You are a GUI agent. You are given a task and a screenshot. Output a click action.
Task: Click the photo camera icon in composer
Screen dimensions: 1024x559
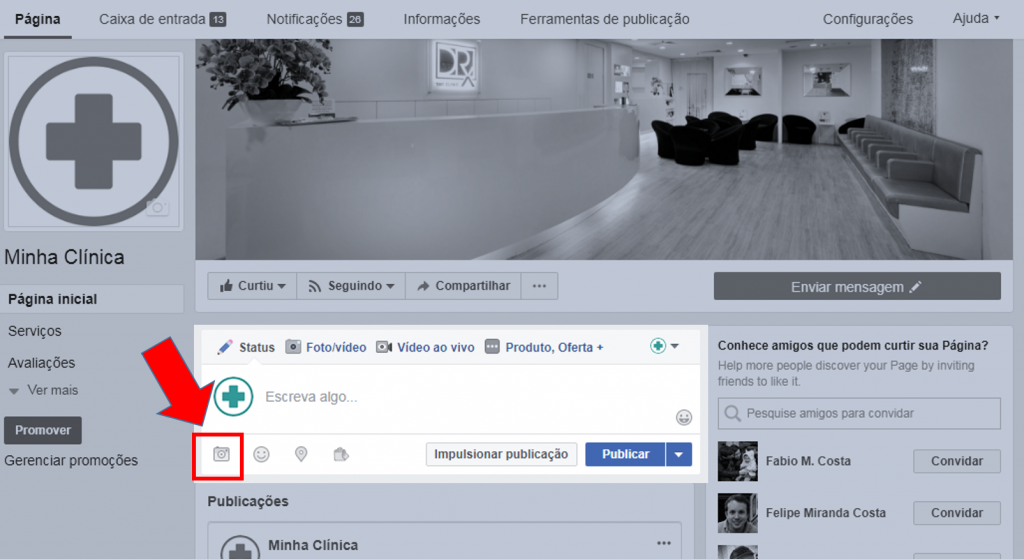(x=221, y=454)
